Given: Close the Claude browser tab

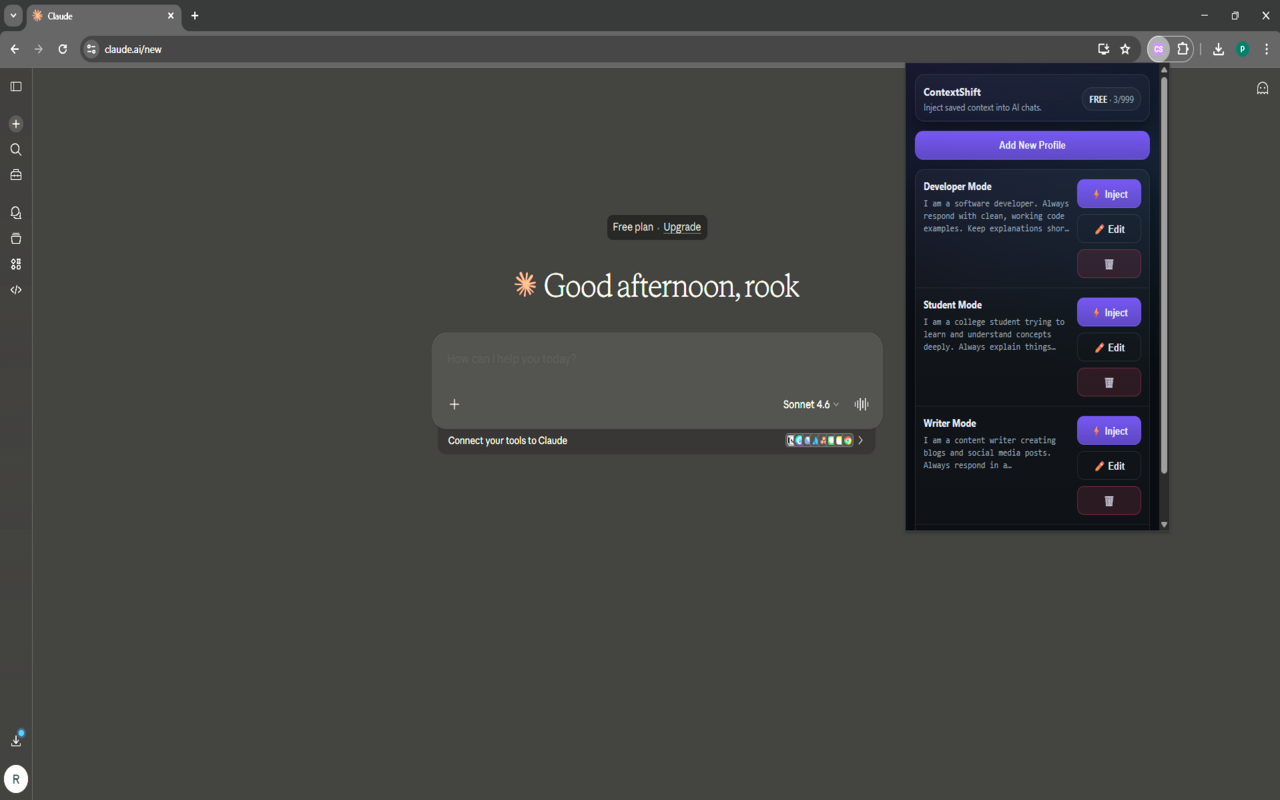Looking at the screenshot, I should pyautogui.click(x=170, y=16).
